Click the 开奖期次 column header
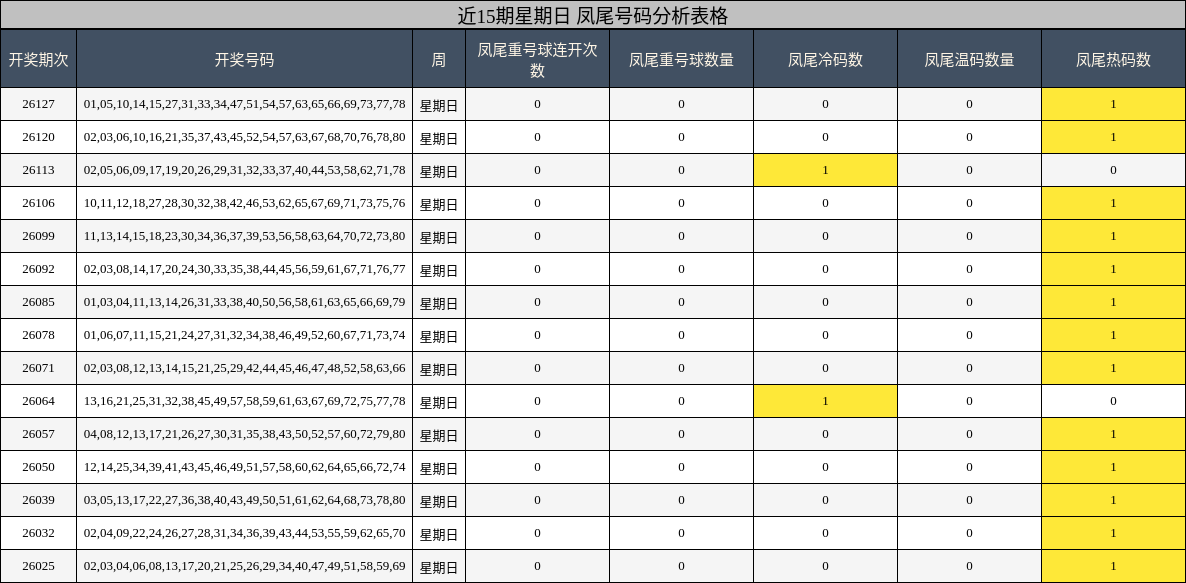Viewport: 1186px width, 583px height. tap(39, 59)
